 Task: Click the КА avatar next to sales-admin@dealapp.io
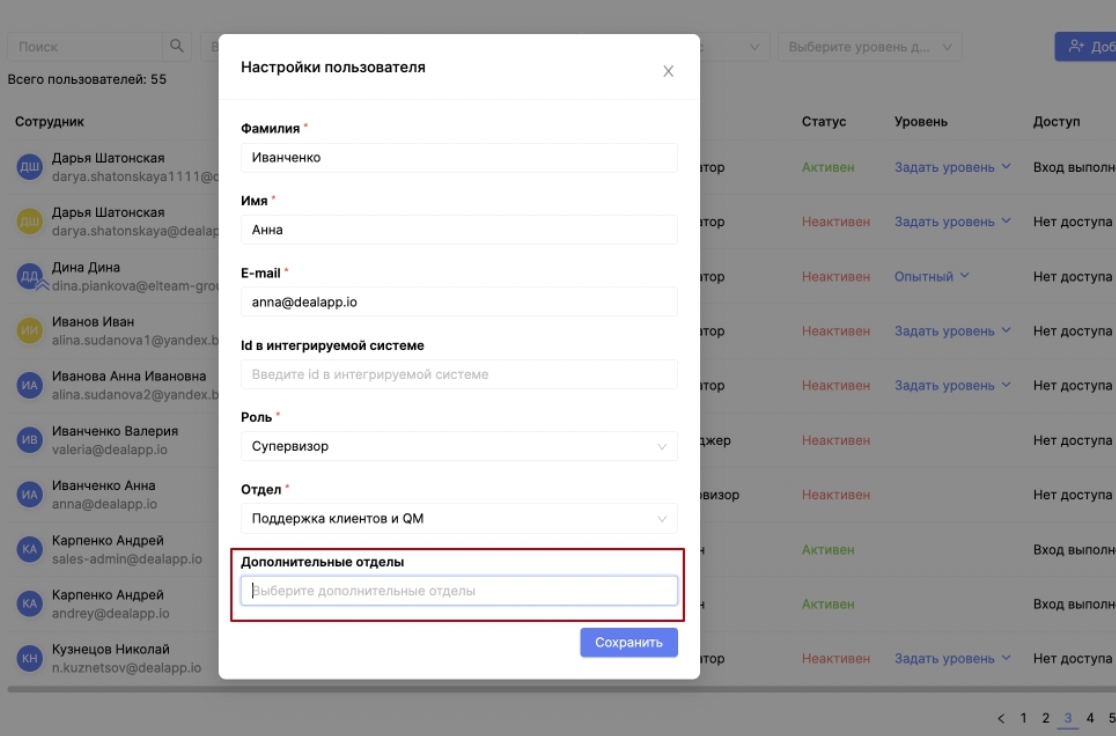point(30,549)
